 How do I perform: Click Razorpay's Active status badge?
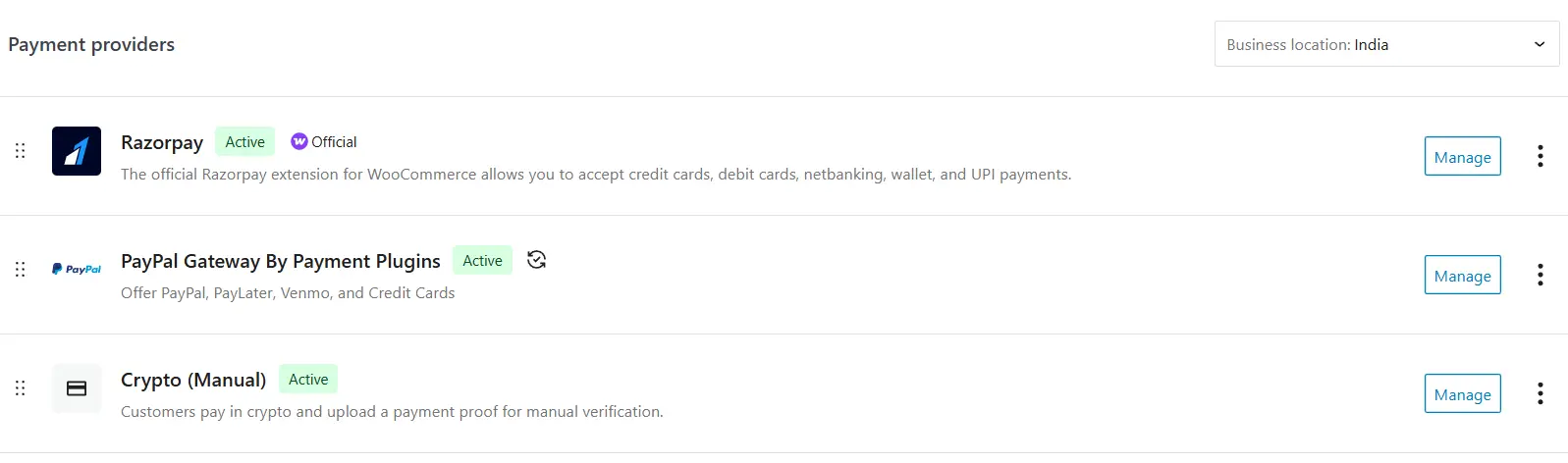coord(245,142)
